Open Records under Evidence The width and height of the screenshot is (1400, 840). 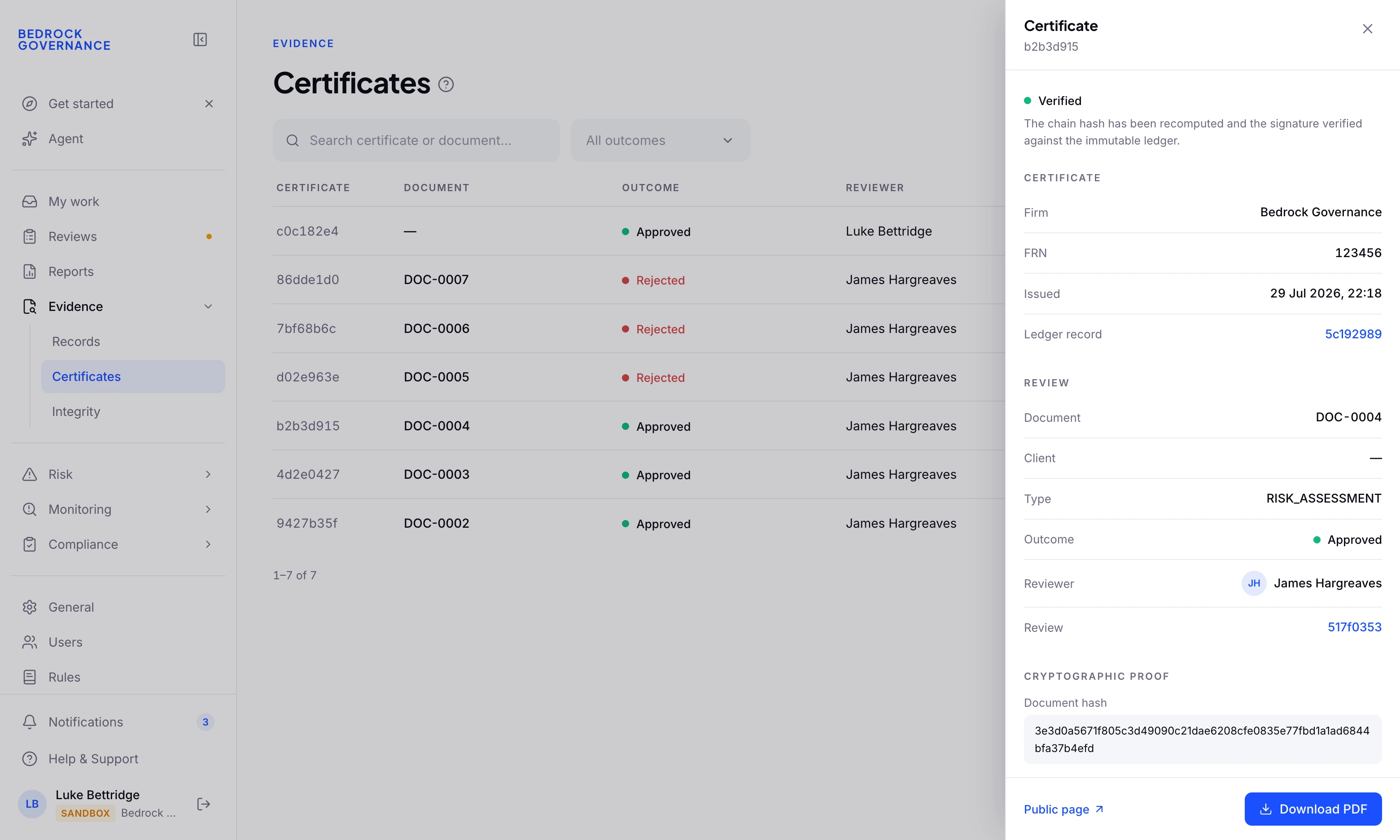[133, 342]
